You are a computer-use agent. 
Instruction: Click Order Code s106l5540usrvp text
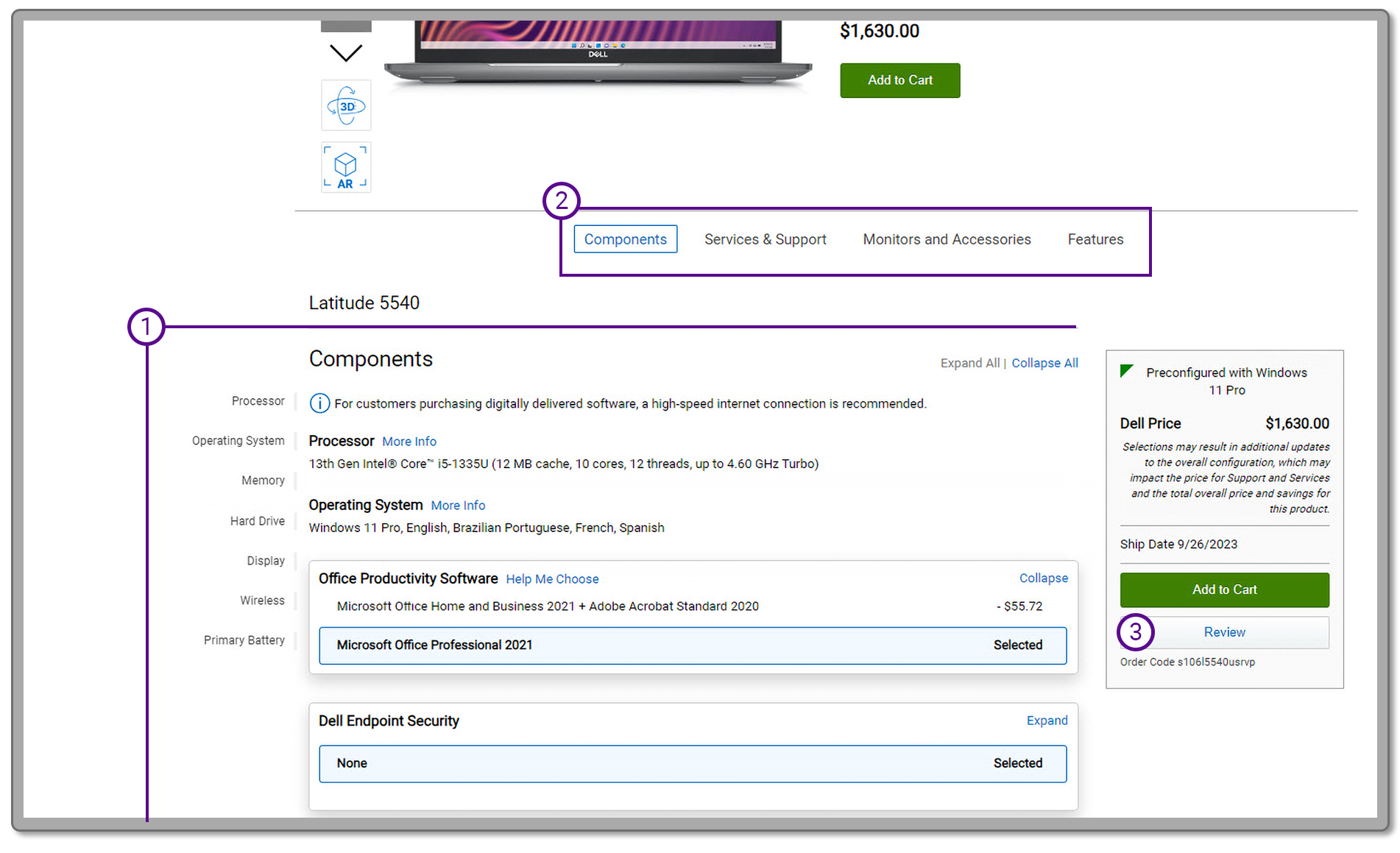[1187, 662]
